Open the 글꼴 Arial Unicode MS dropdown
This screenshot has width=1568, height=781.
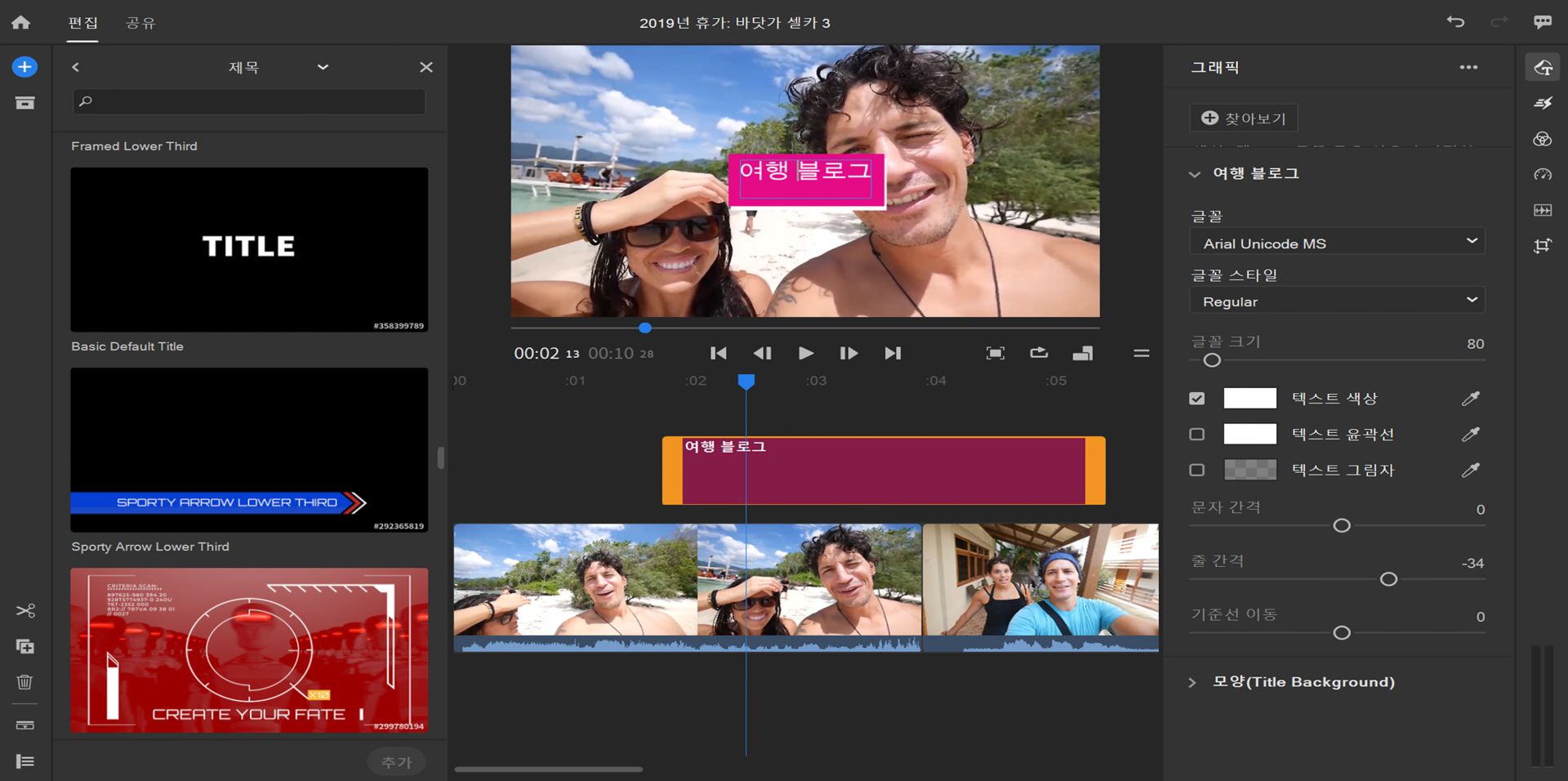(x=1337, y=243)
